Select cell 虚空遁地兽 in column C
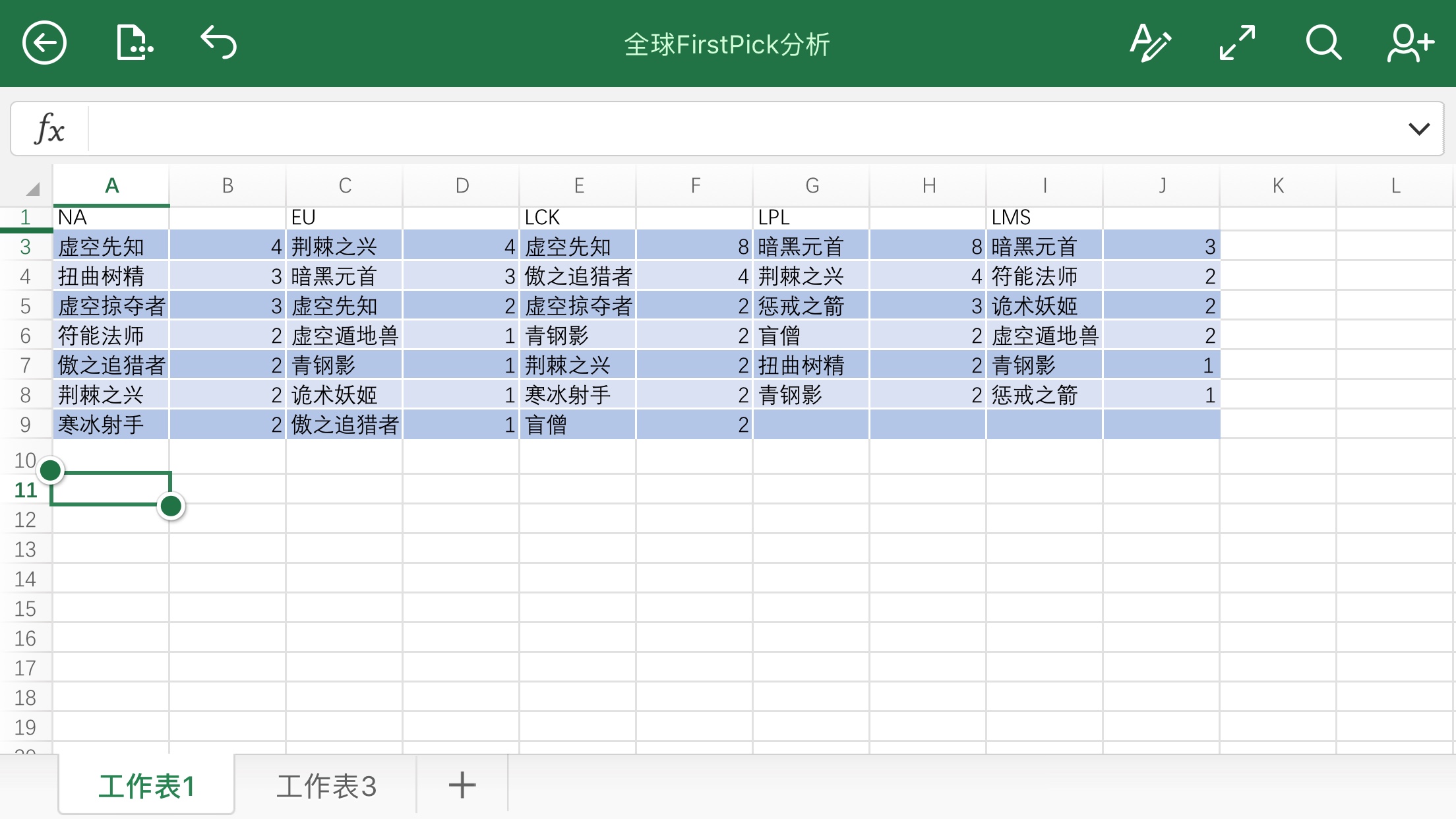 pos(344,336)
